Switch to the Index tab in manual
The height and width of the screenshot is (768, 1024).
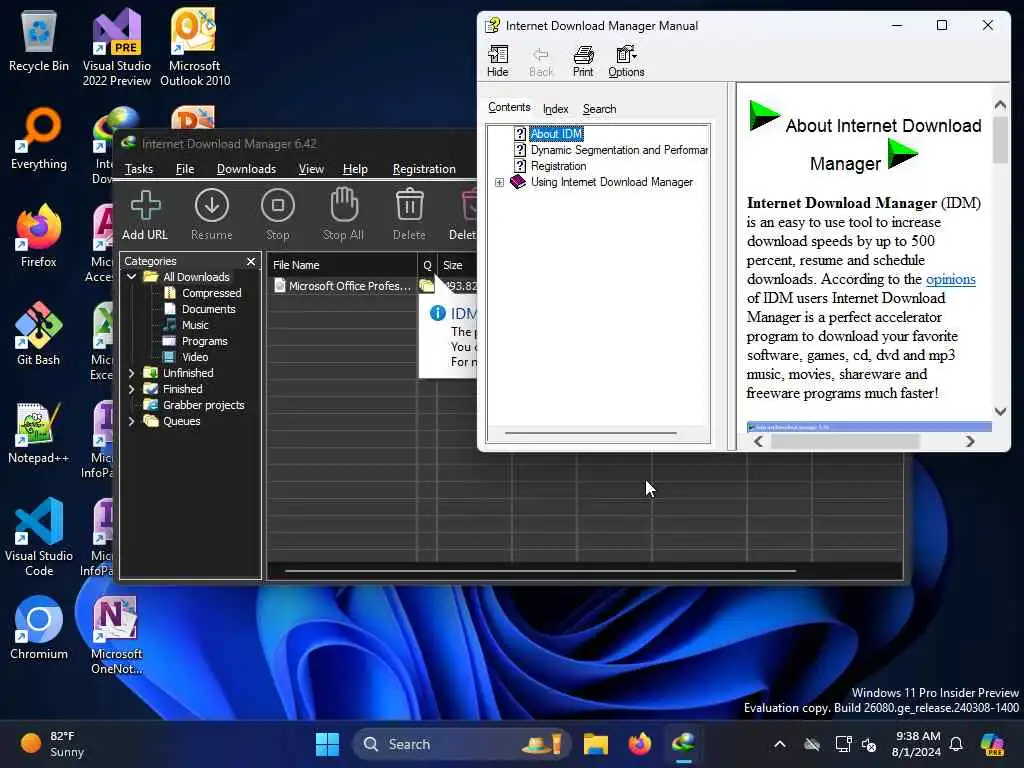[x=555, y=109]
